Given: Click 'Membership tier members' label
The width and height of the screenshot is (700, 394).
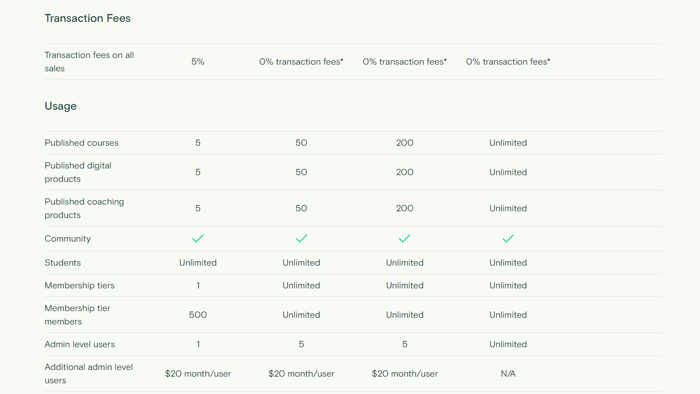Looking at the screenshot, I should pos(77,315).
